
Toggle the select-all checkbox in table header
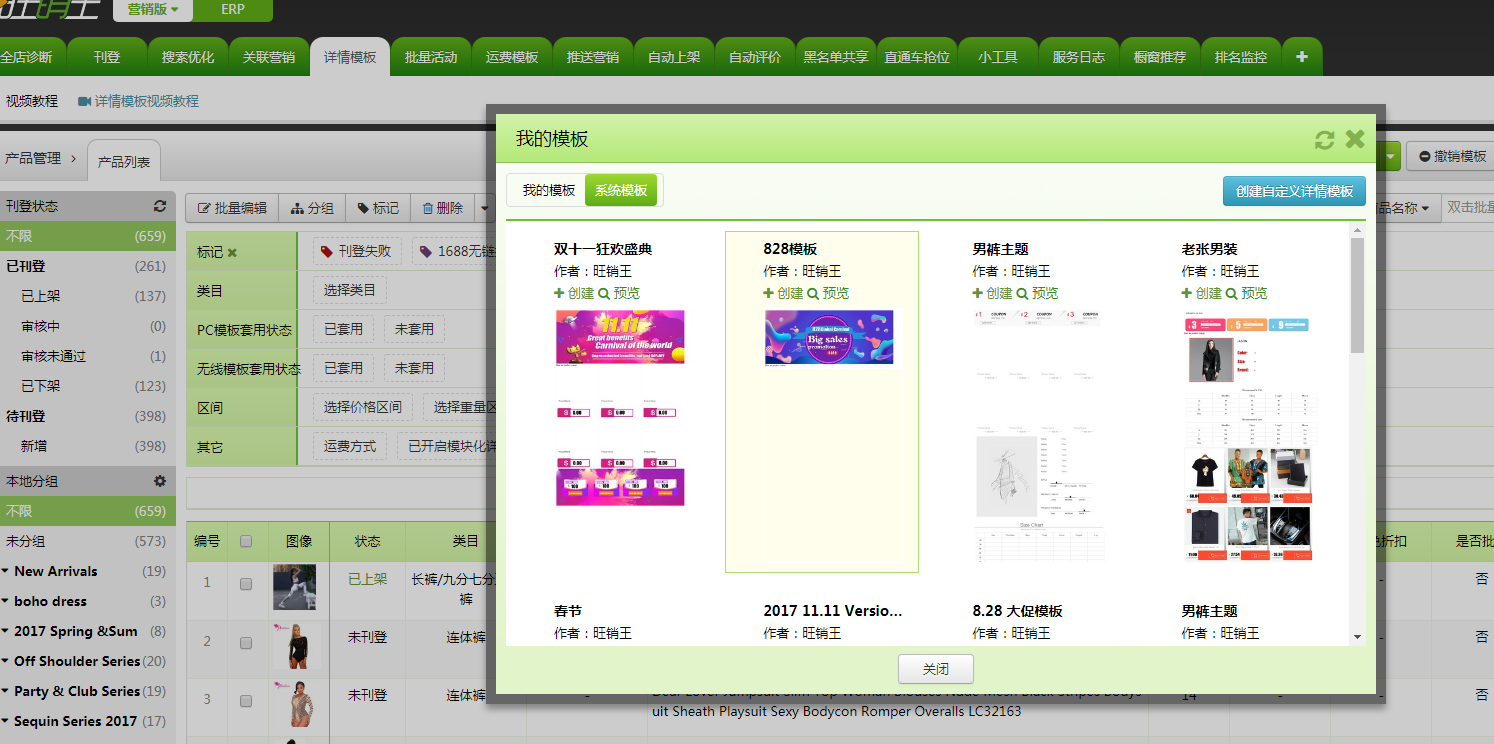point(246,541)
